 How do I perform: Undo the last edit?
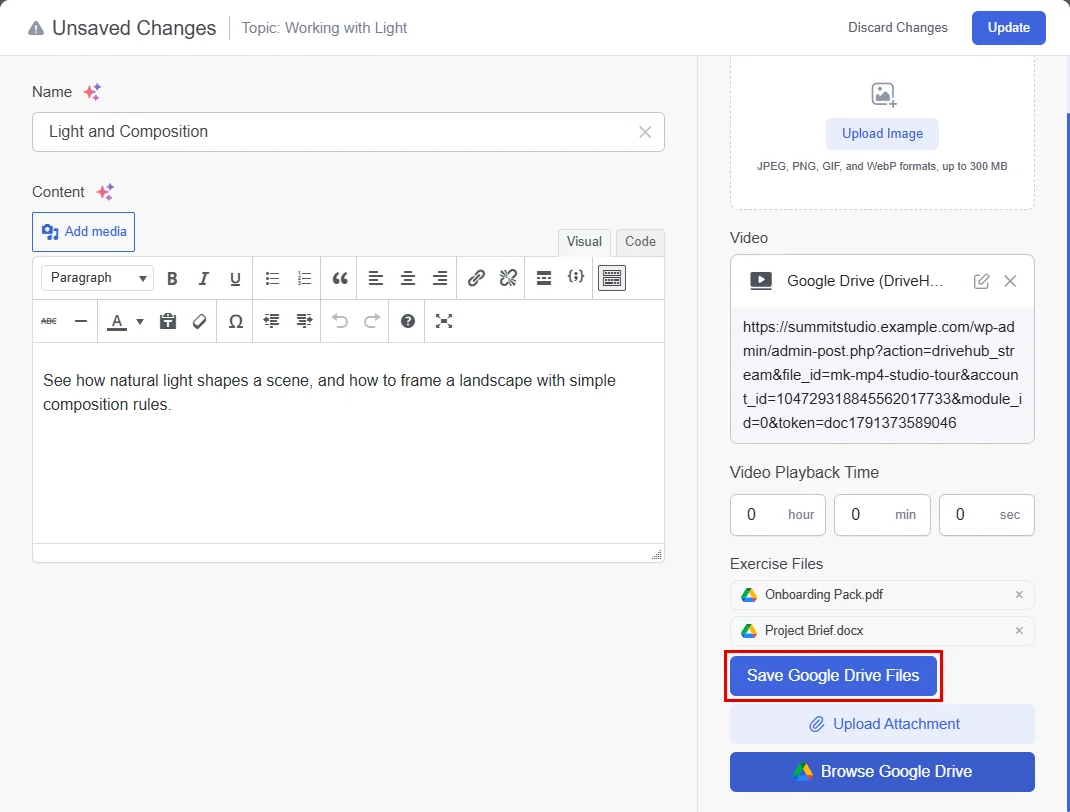(340, 321)
